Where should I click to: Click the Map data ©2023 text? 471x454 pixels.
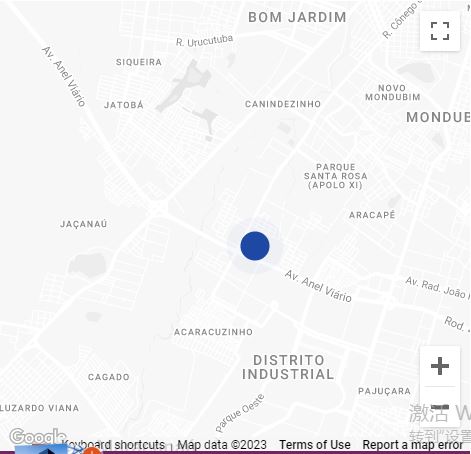click(x=222, y=445)
